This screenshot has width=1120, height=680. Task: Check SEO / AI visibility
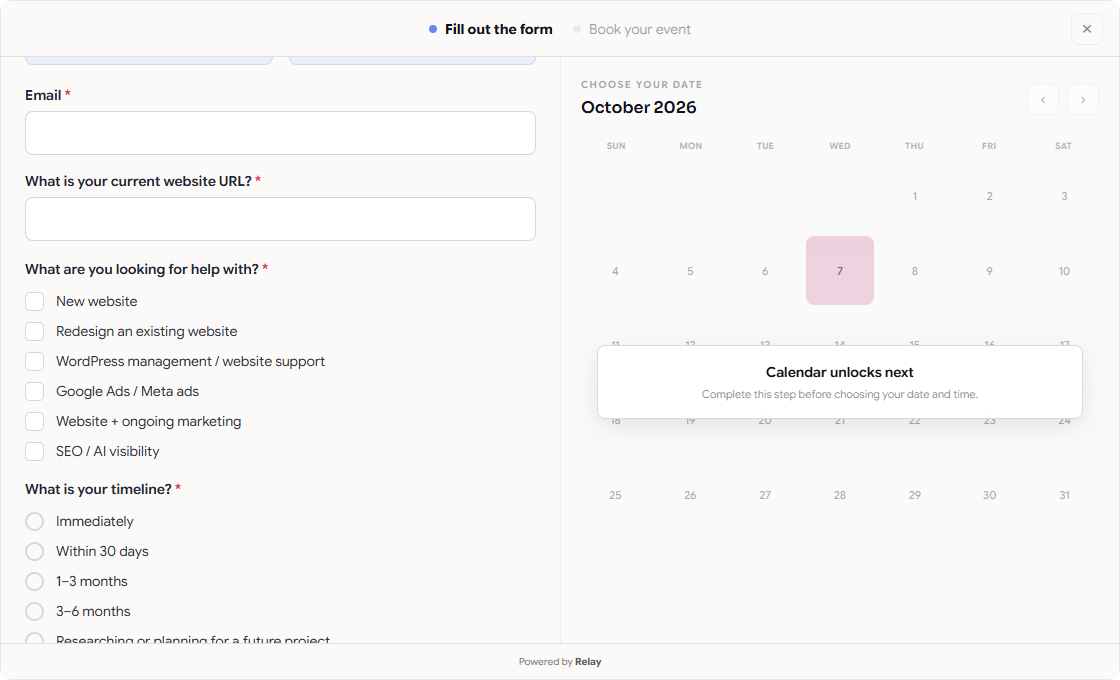click(x=34, y=451)
